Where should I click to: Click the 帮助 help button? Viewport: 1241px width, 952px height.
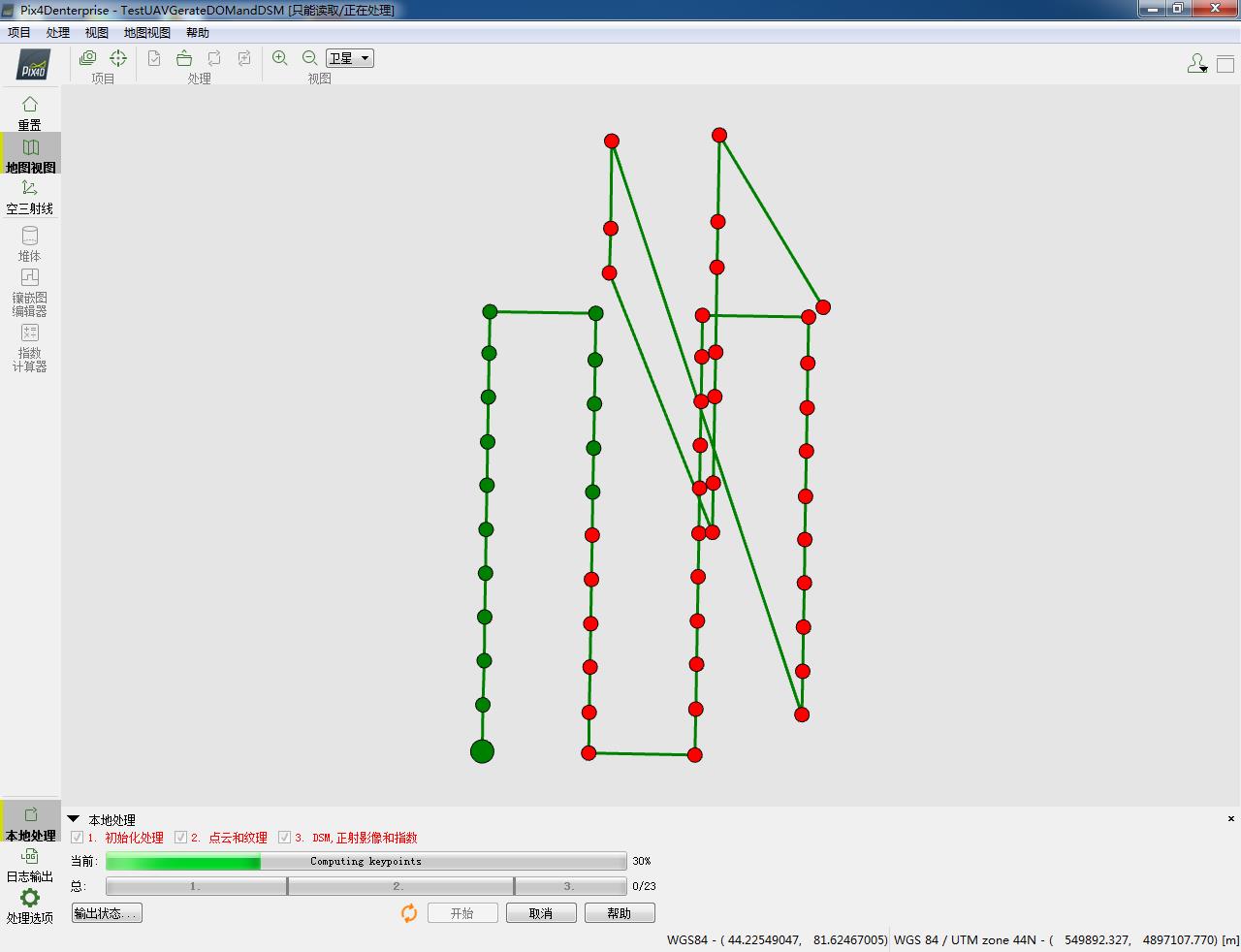click(x=620, y=913)
